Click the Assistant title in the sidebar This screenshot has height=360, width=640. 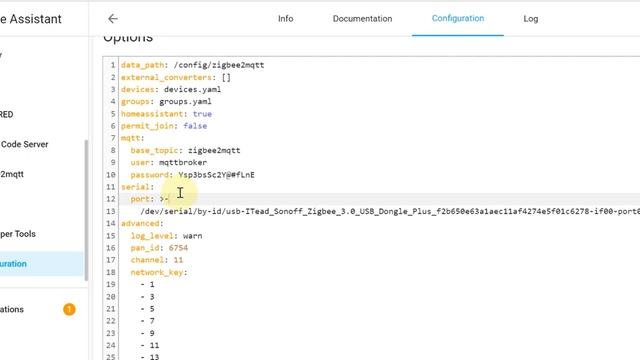point(31,19)
